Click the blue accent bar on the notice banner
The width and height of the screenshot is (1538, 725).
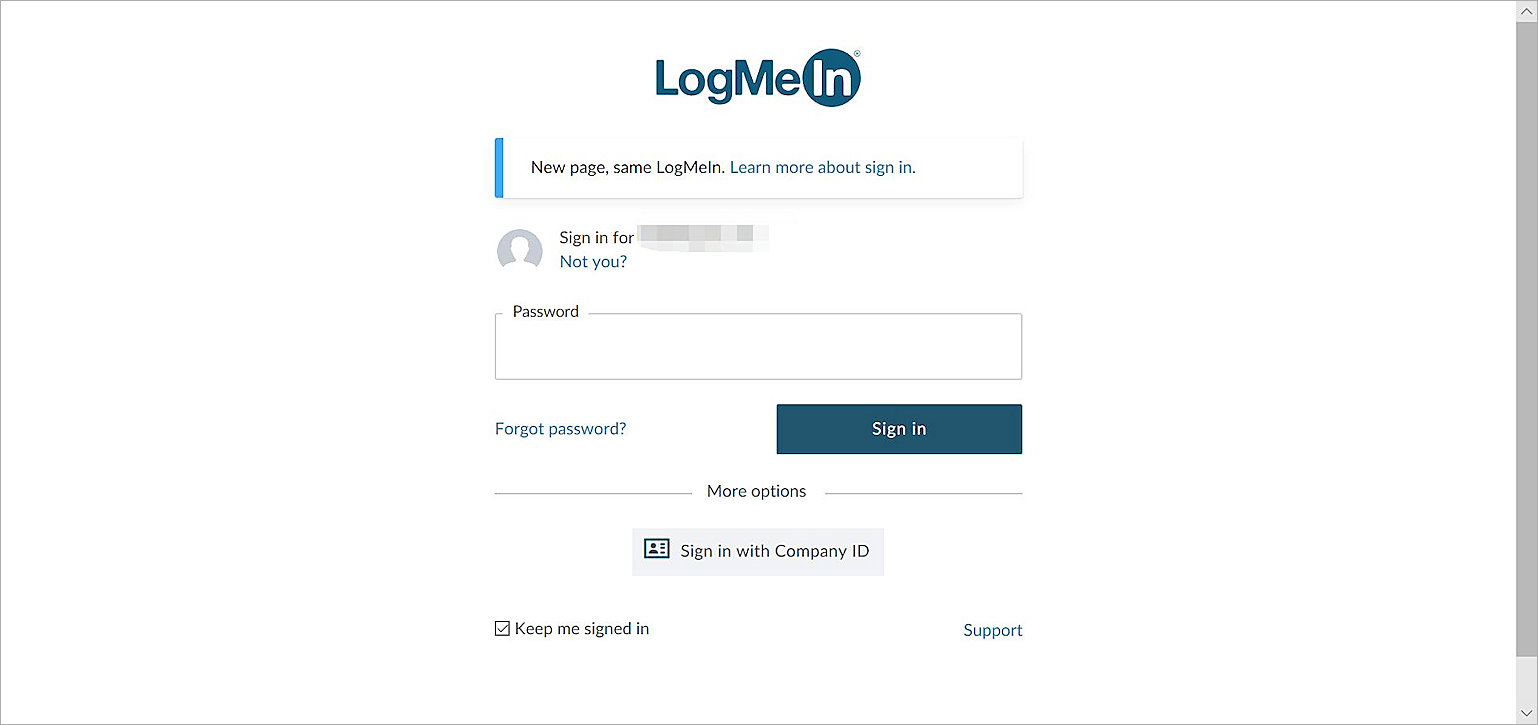499,168
